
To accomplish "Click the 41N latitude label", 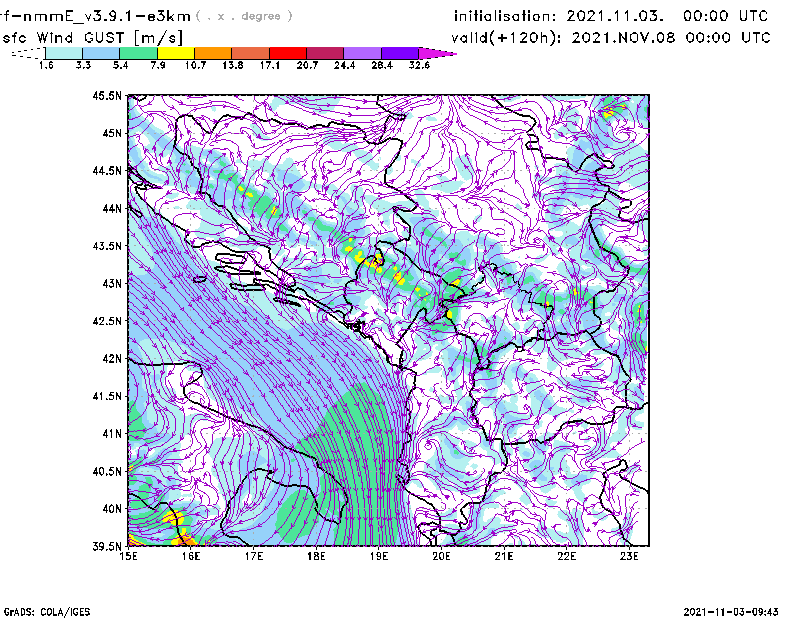I will click(x=112, y=434).
